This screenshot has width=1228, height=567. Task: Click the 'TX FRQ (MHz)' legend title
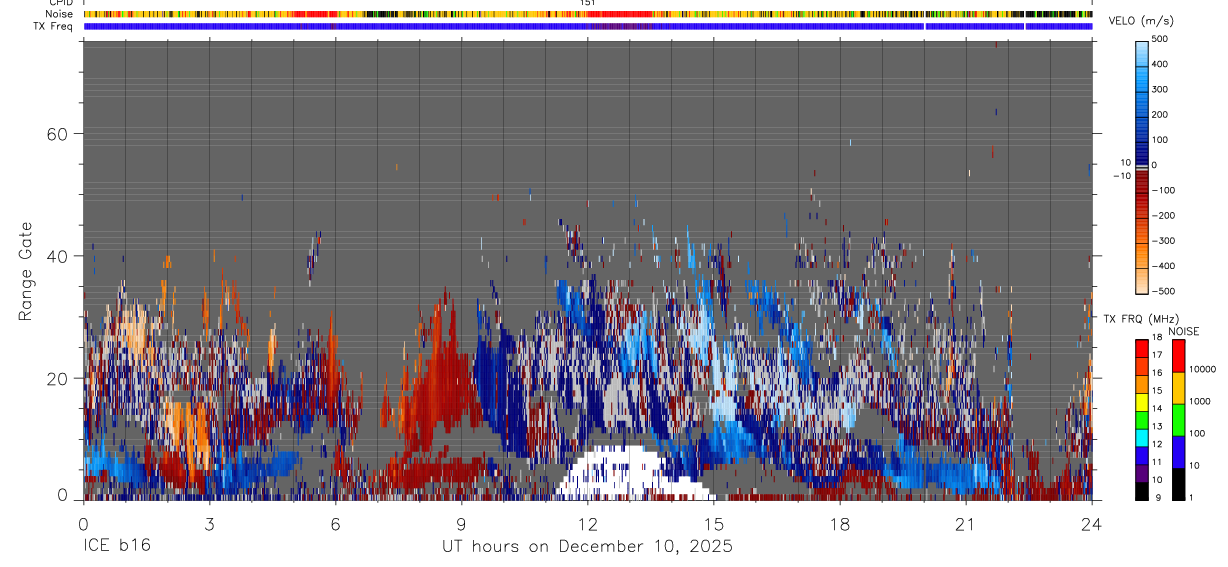[1139, 318]
